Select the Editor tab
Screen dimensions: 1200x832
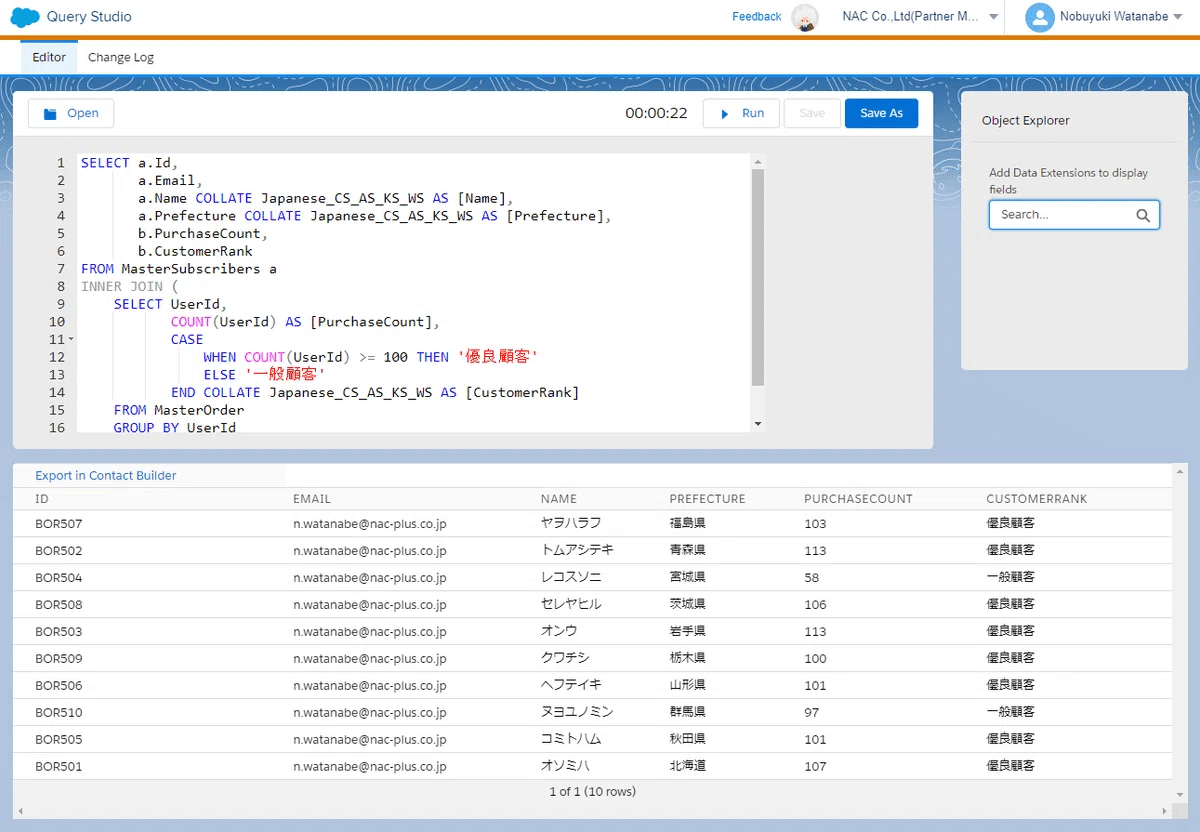tap(48, 57)
